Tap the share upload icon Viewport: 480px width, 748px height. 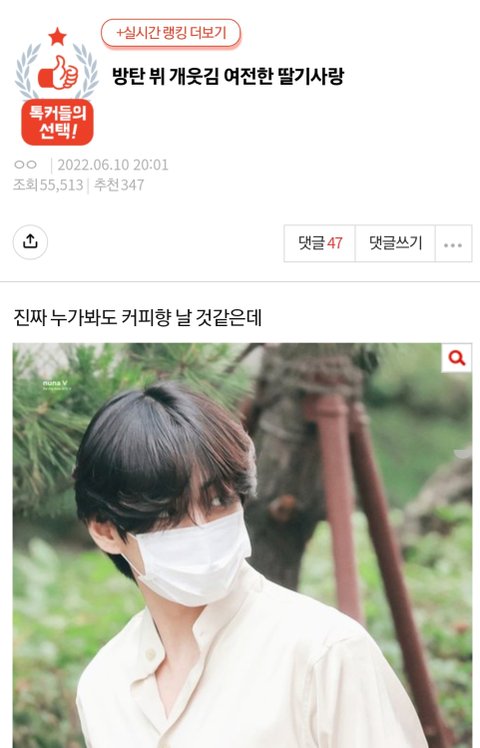click(x=30, y=242)
